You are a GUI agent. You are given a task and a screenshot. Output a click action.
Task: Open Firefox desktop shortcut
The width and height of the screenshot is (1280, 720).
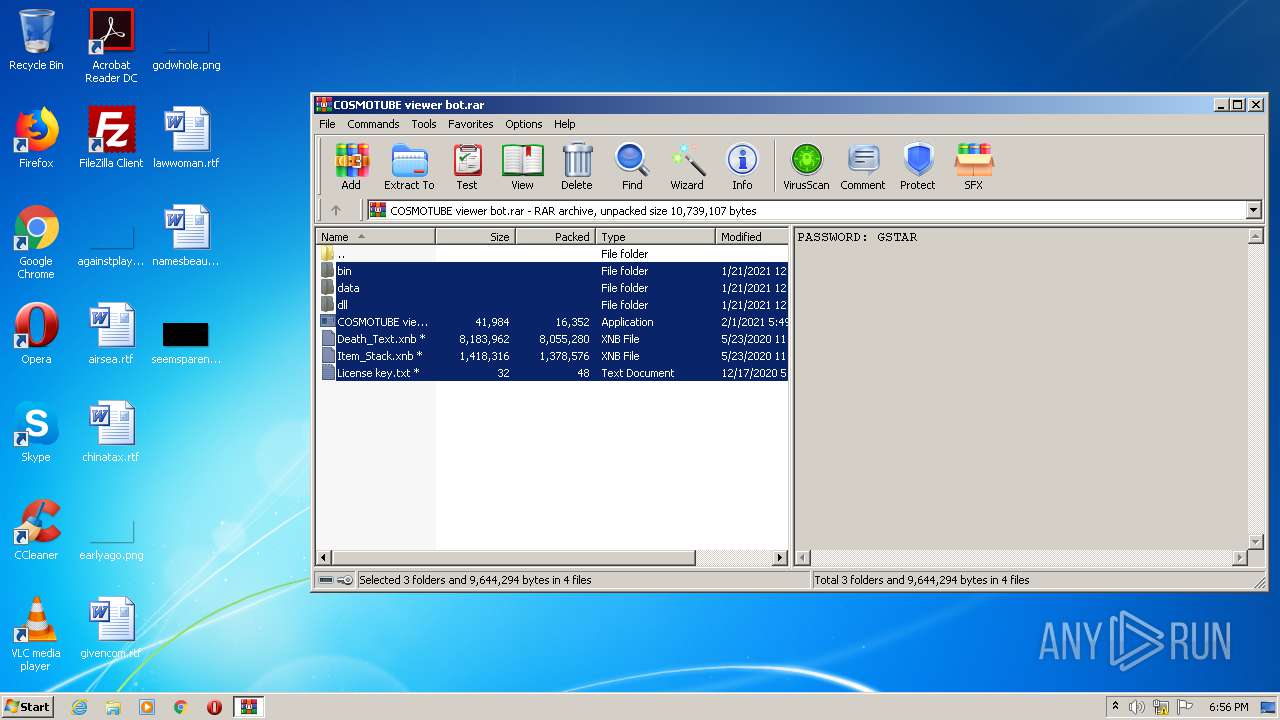tap(36, 138)
